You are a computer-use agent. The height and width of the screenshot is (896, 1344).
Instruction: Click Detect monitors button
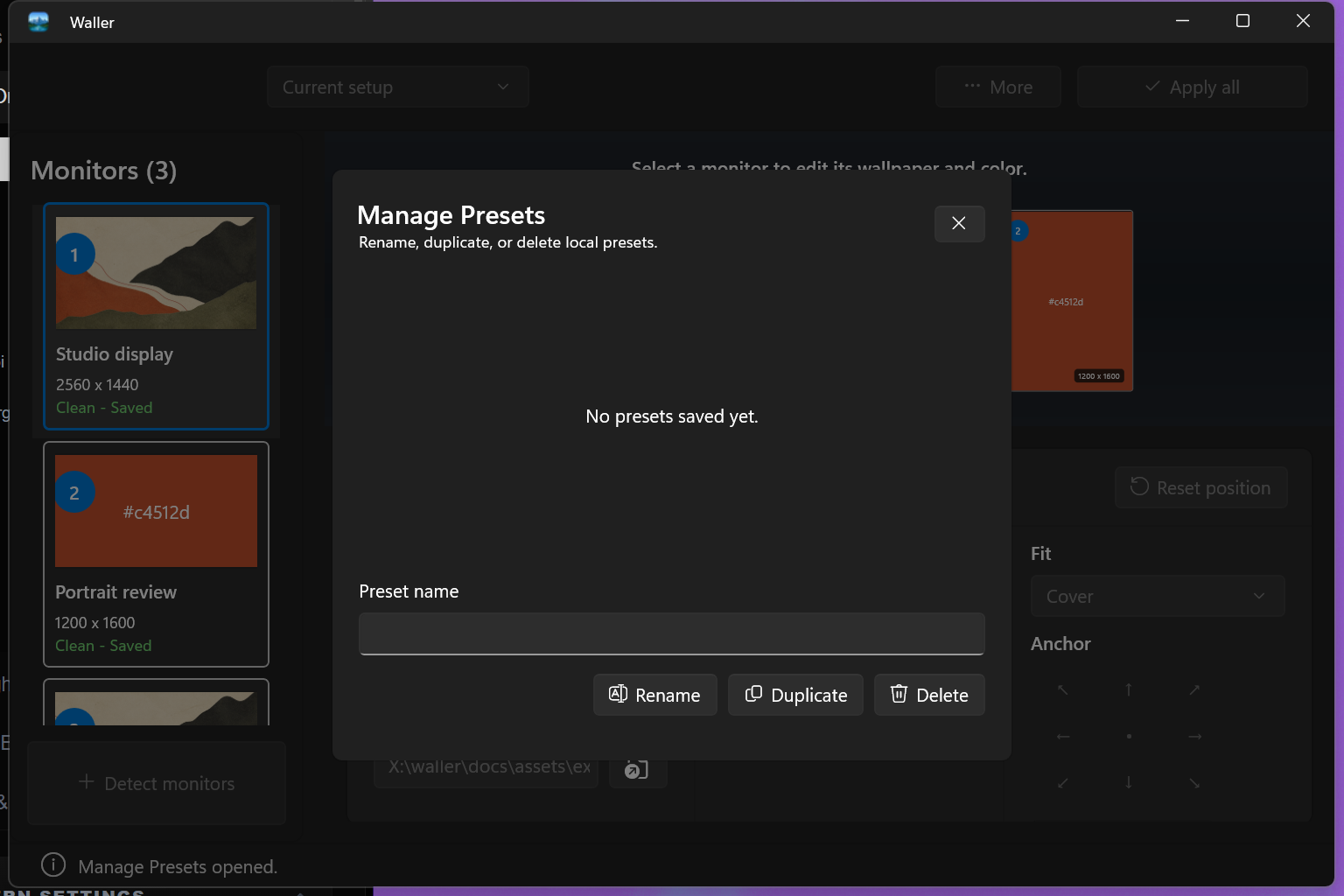coord(157,783)
